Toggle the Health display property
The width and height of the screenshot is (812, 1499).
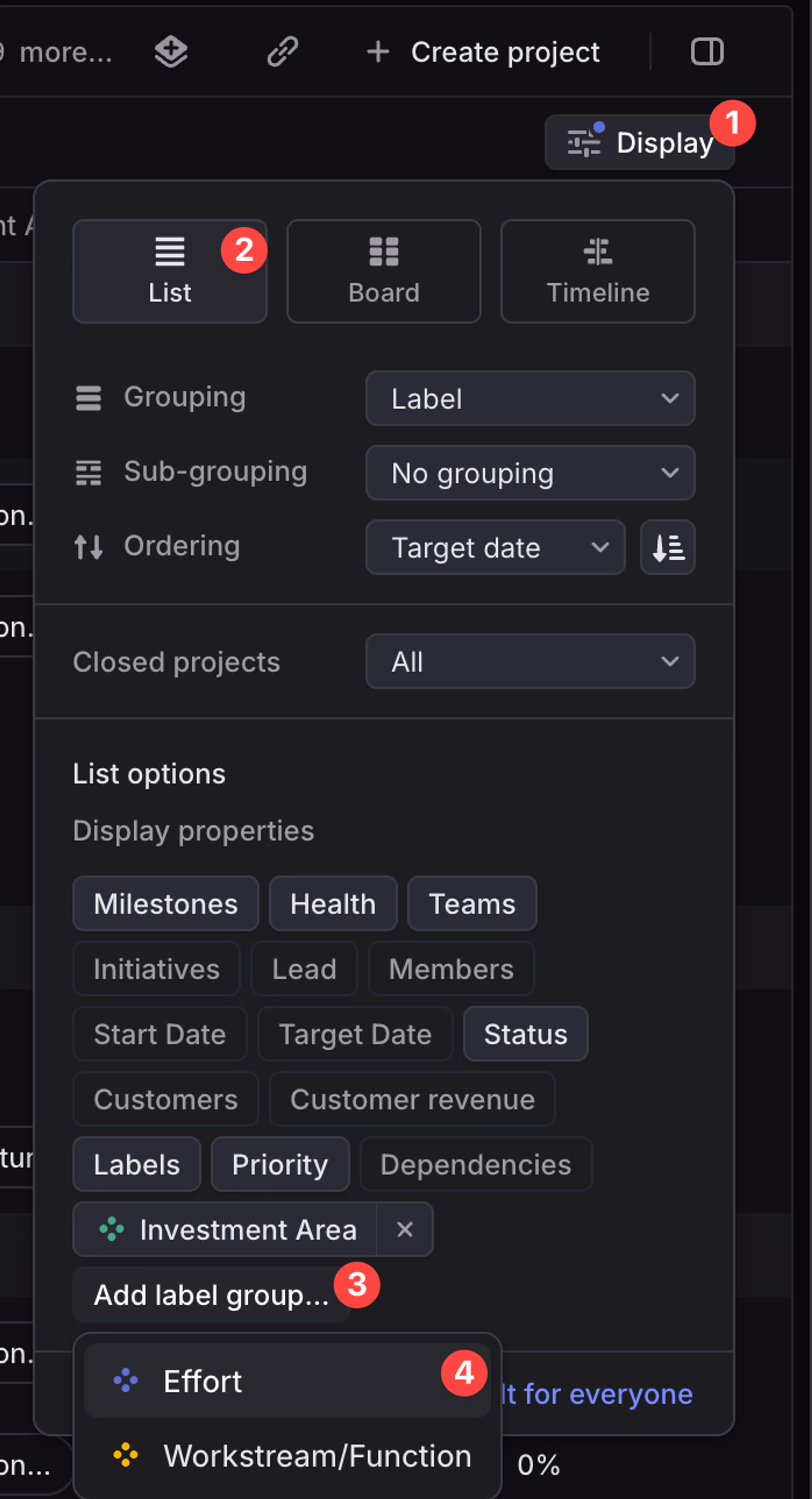point(333,904)
